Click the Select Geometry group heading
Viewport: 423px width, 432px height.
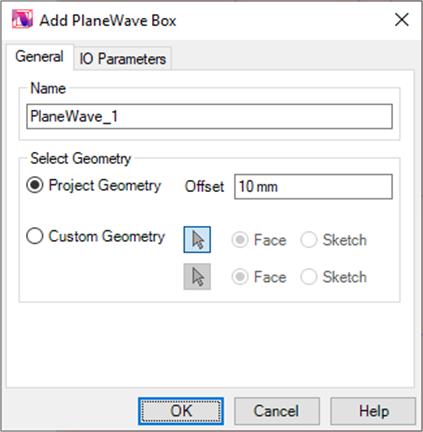click(80, 158)
